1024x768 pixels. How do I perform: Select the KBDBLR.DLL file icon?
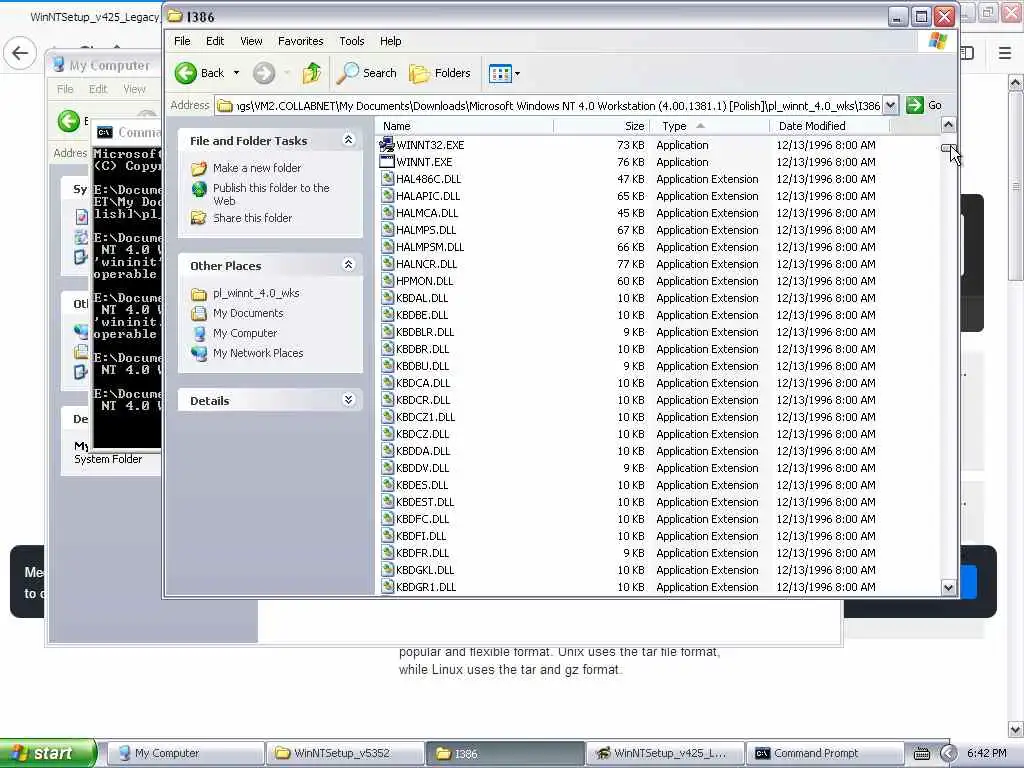(387, 331)
